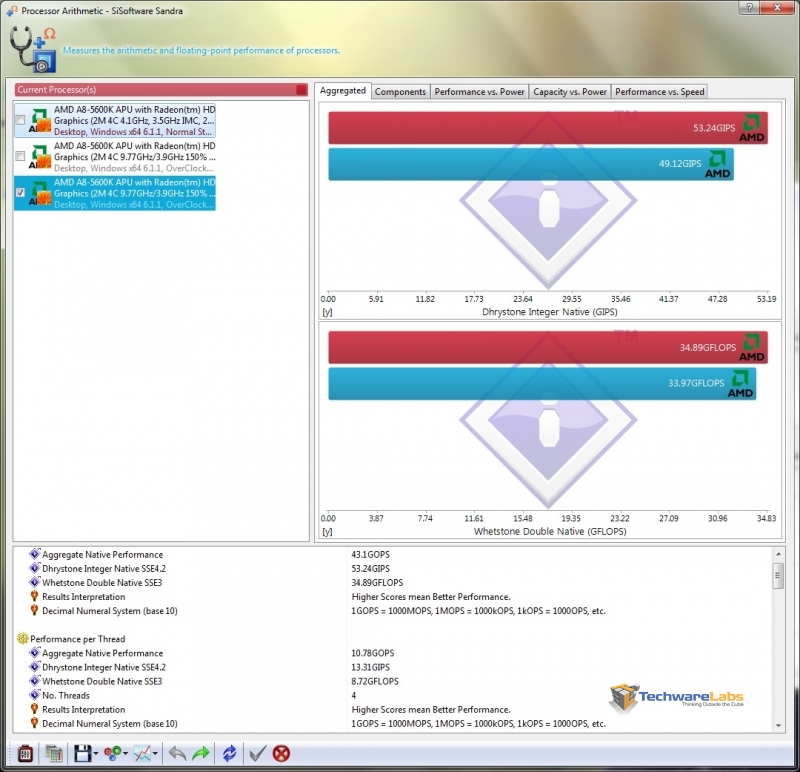Click the stethoscope Processor Arithmetic module icon
The image size is (800, 772).
33,50
